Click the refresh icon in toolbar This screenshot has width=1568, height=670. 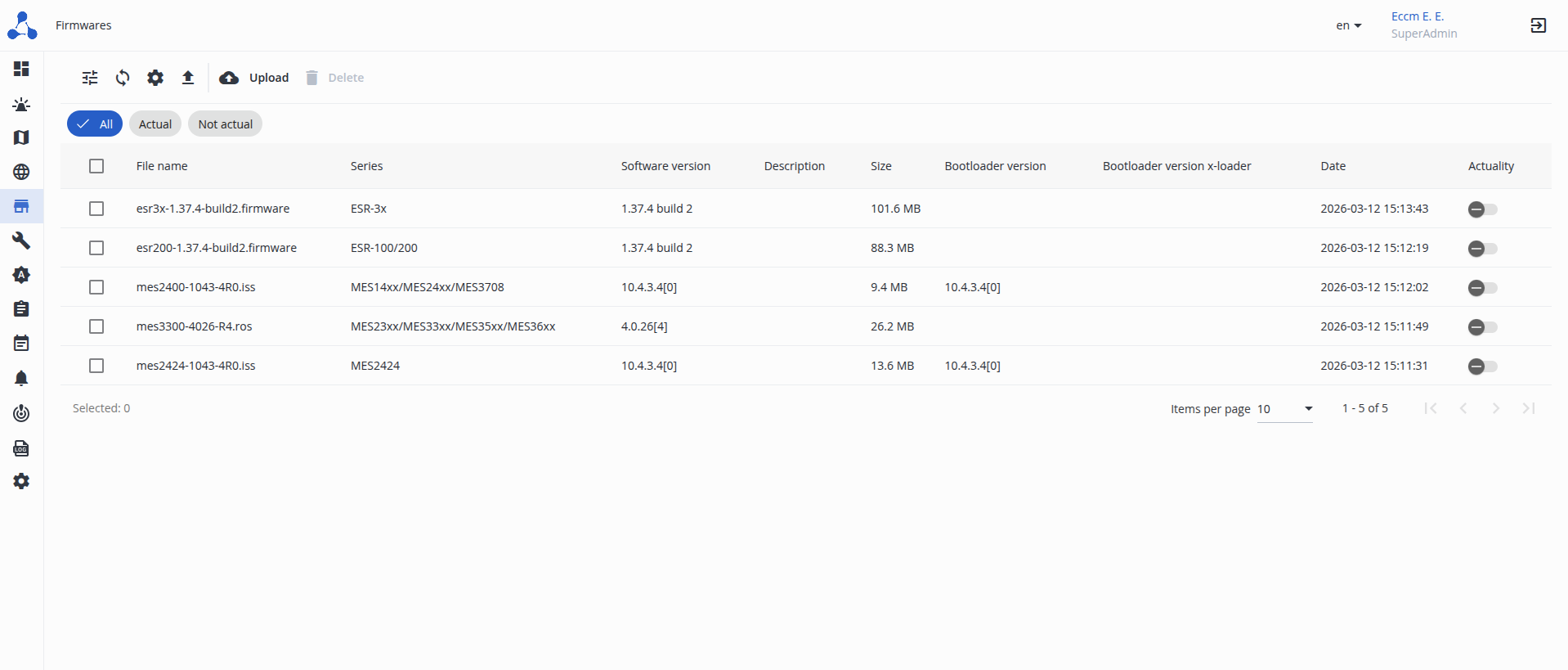123,78
